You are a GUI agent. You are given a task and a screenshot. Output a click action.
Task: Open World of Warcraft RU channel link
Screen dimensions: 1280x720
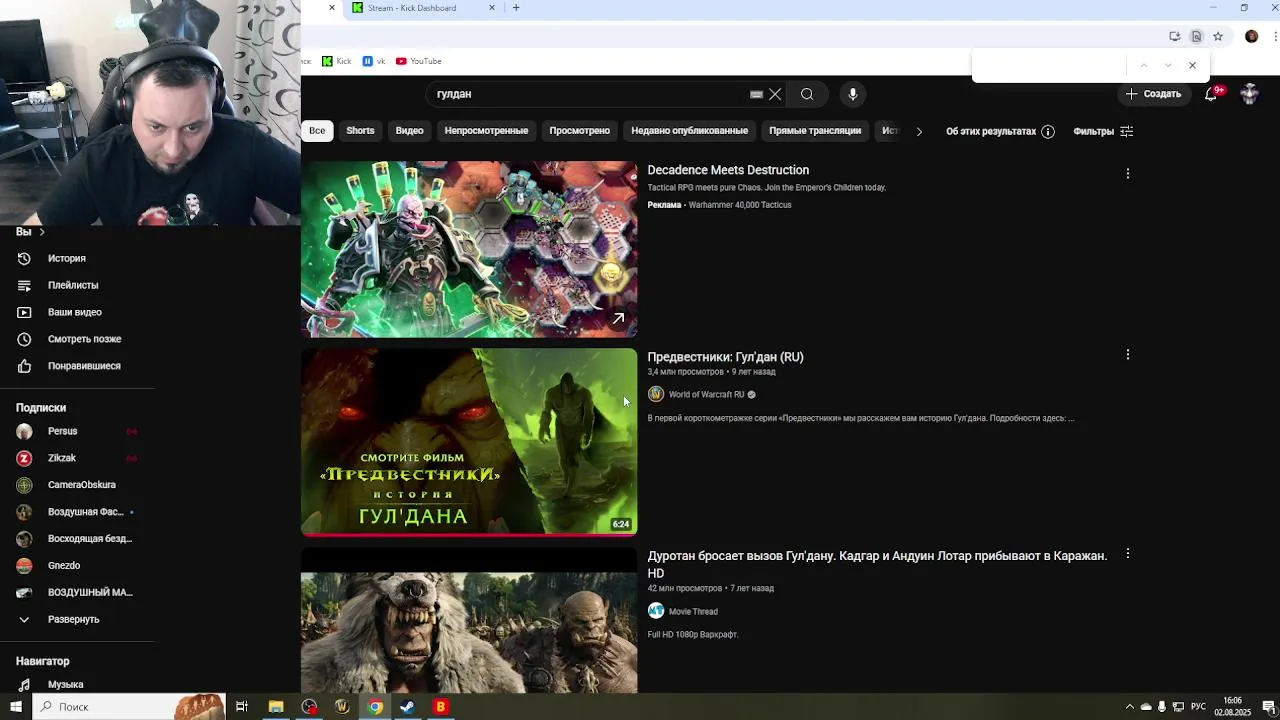pyautogui.click(x=706, y=395)
